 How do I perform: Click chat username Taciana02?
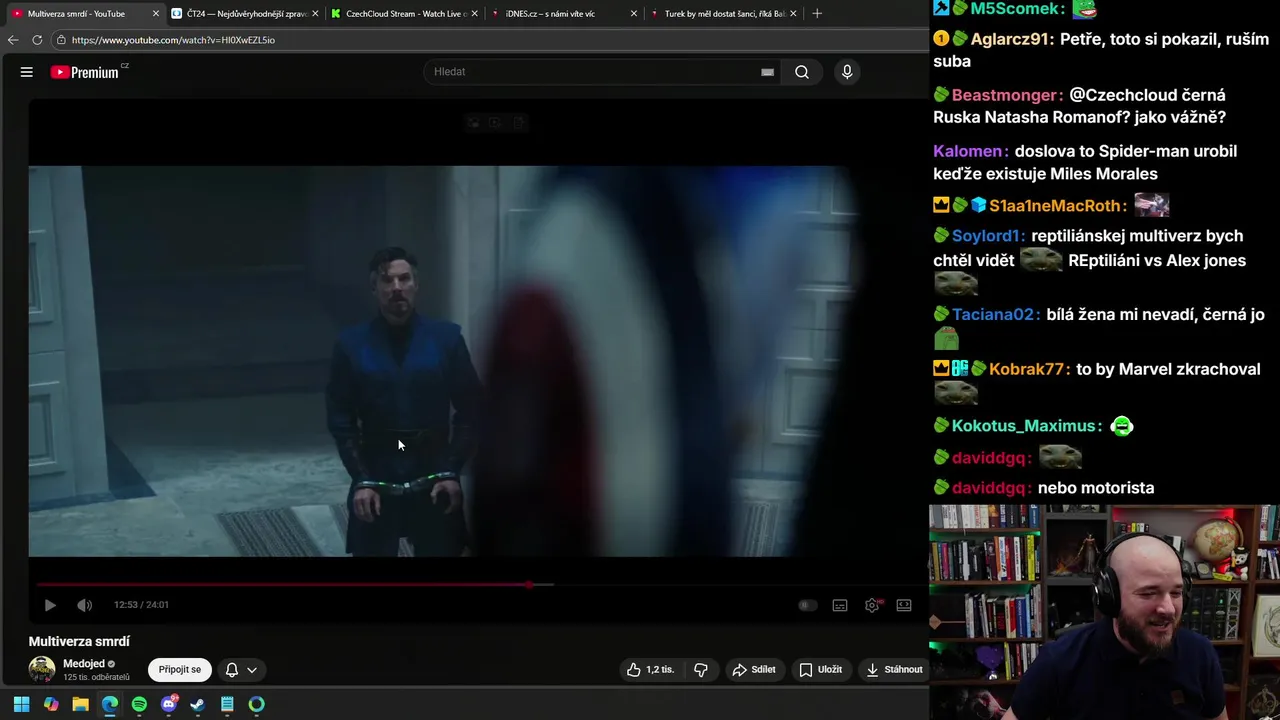[x=993, y=315]
